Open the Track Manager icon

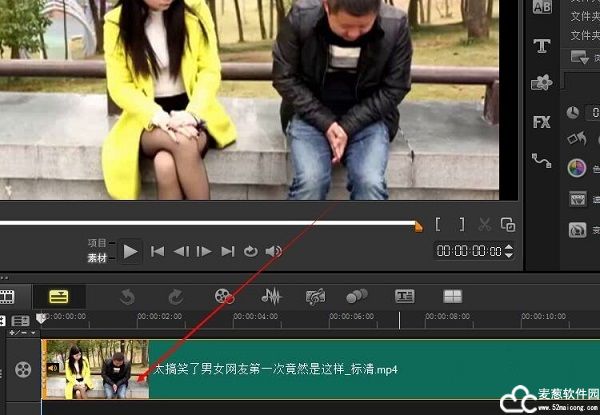(20, 321)
